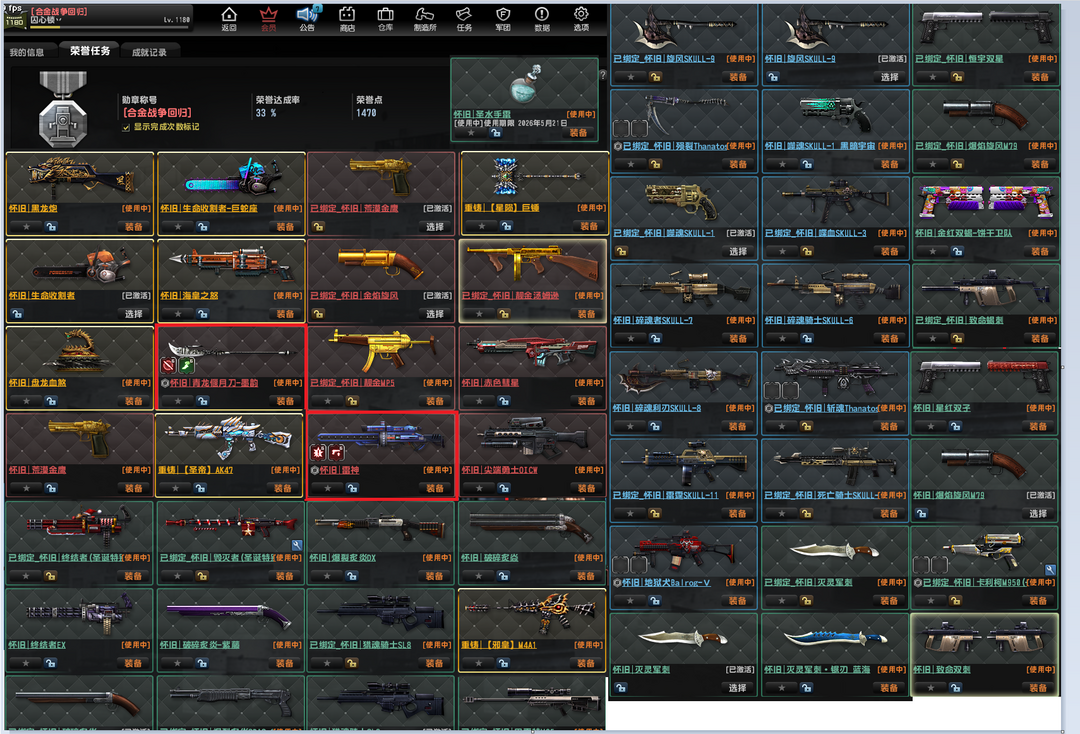1080x734 pixels.
Task: Switch to the 成就记录 tab
Action: tap(149, 52)
